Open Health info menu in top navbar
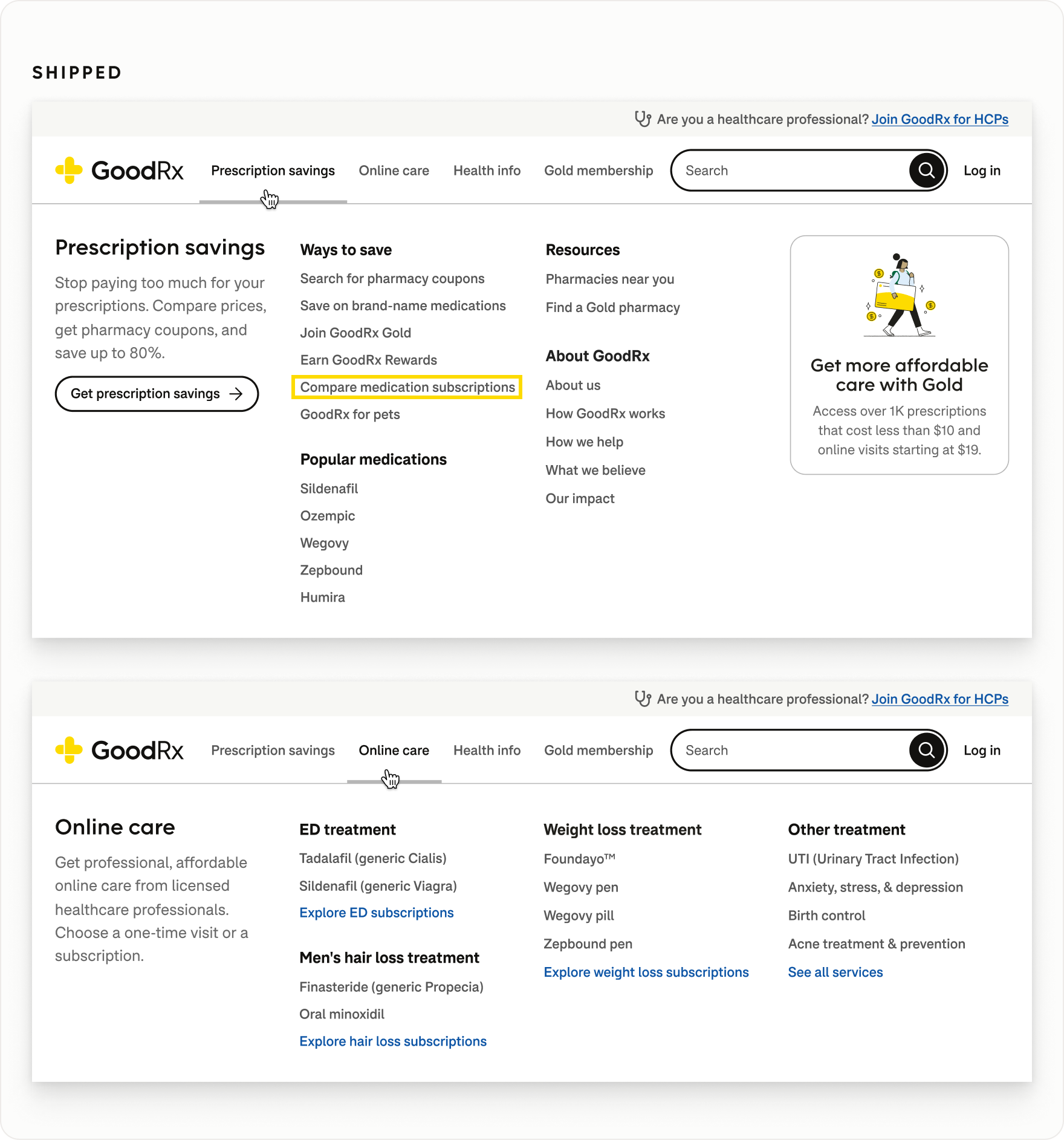 (487, 171)
